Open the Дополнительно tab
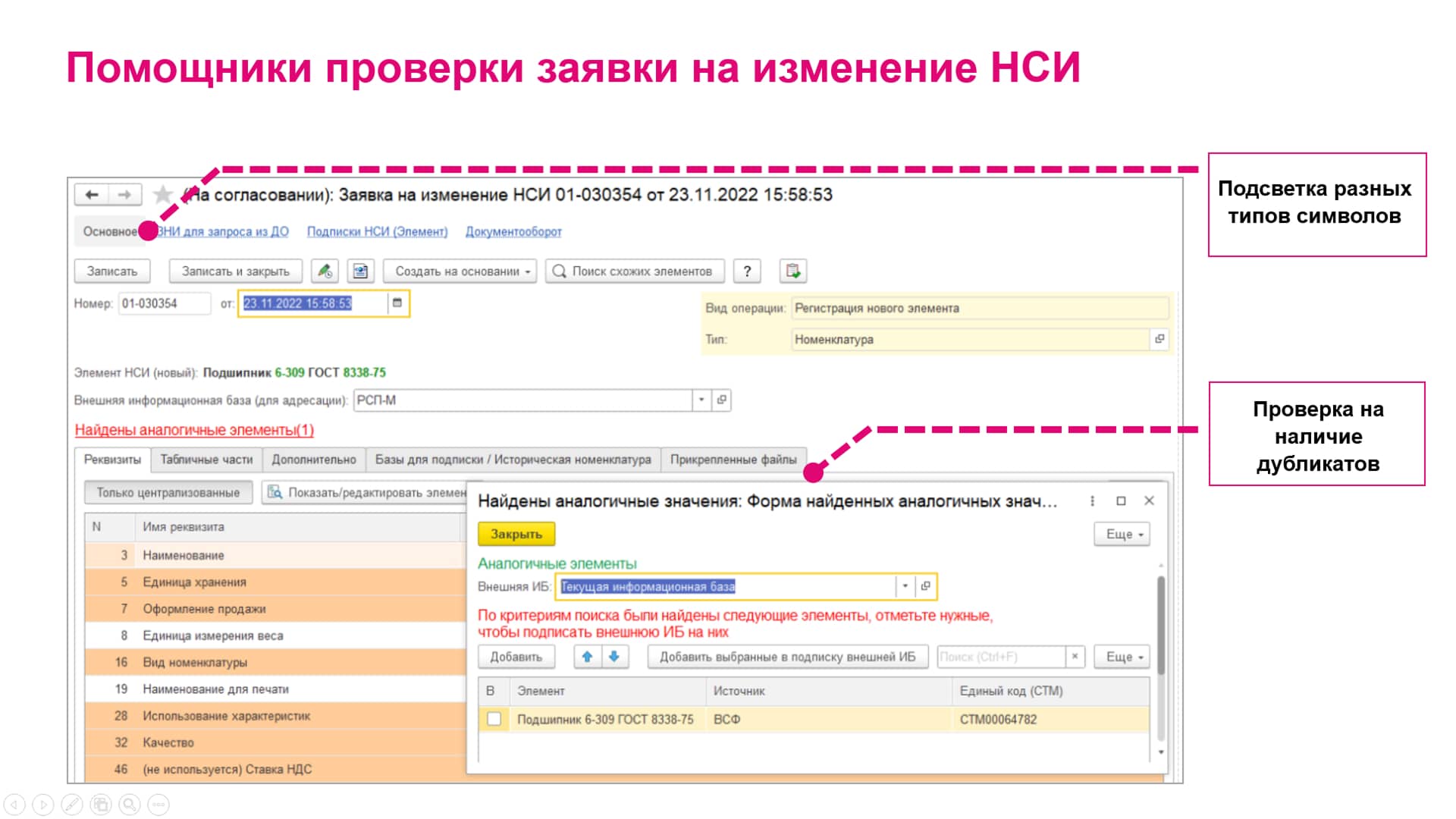Viewport: 1456px width, 819px height. click(x=314, y=460)
